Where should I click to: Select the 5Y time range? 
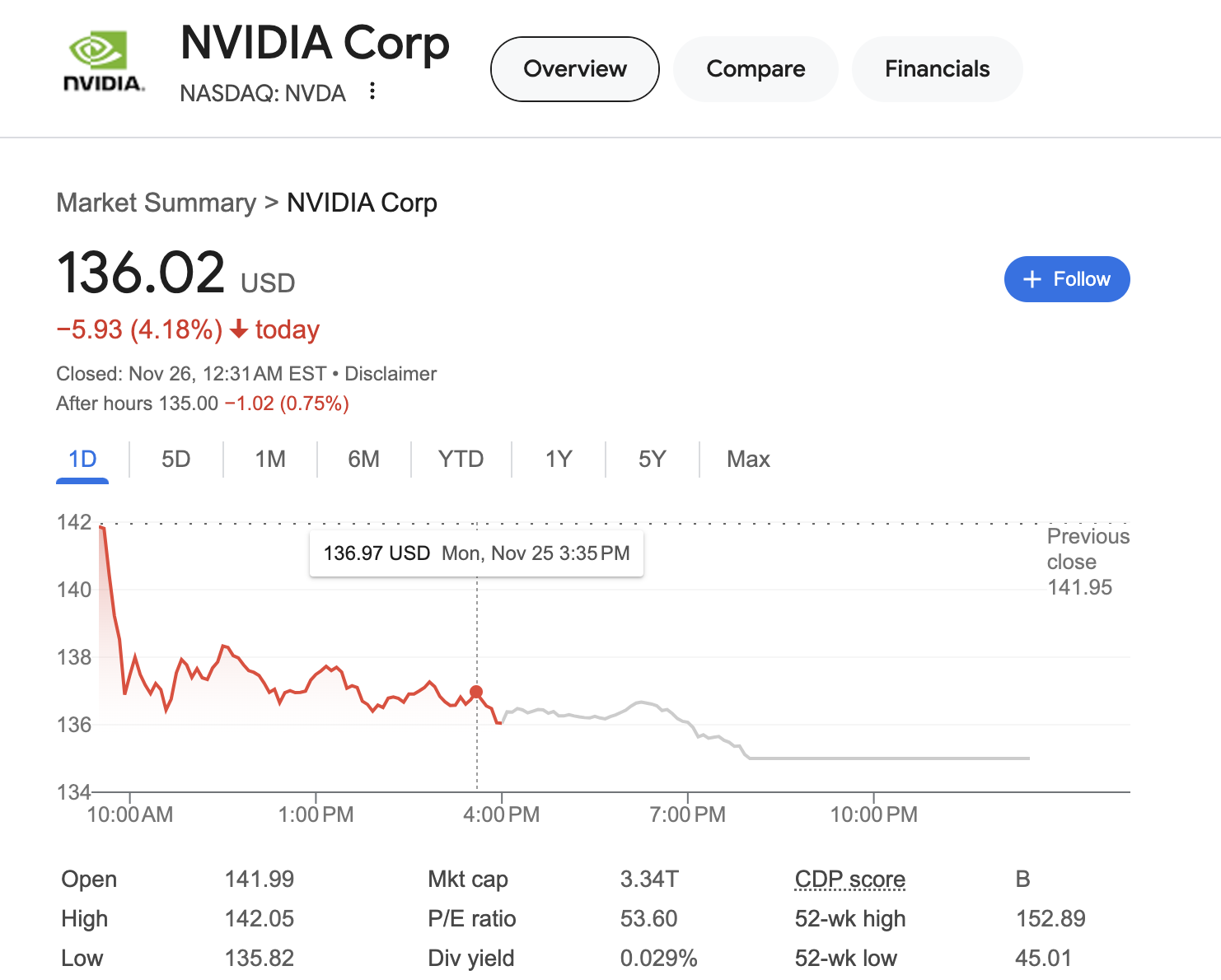pyautogui.click(x=652, y=459)
